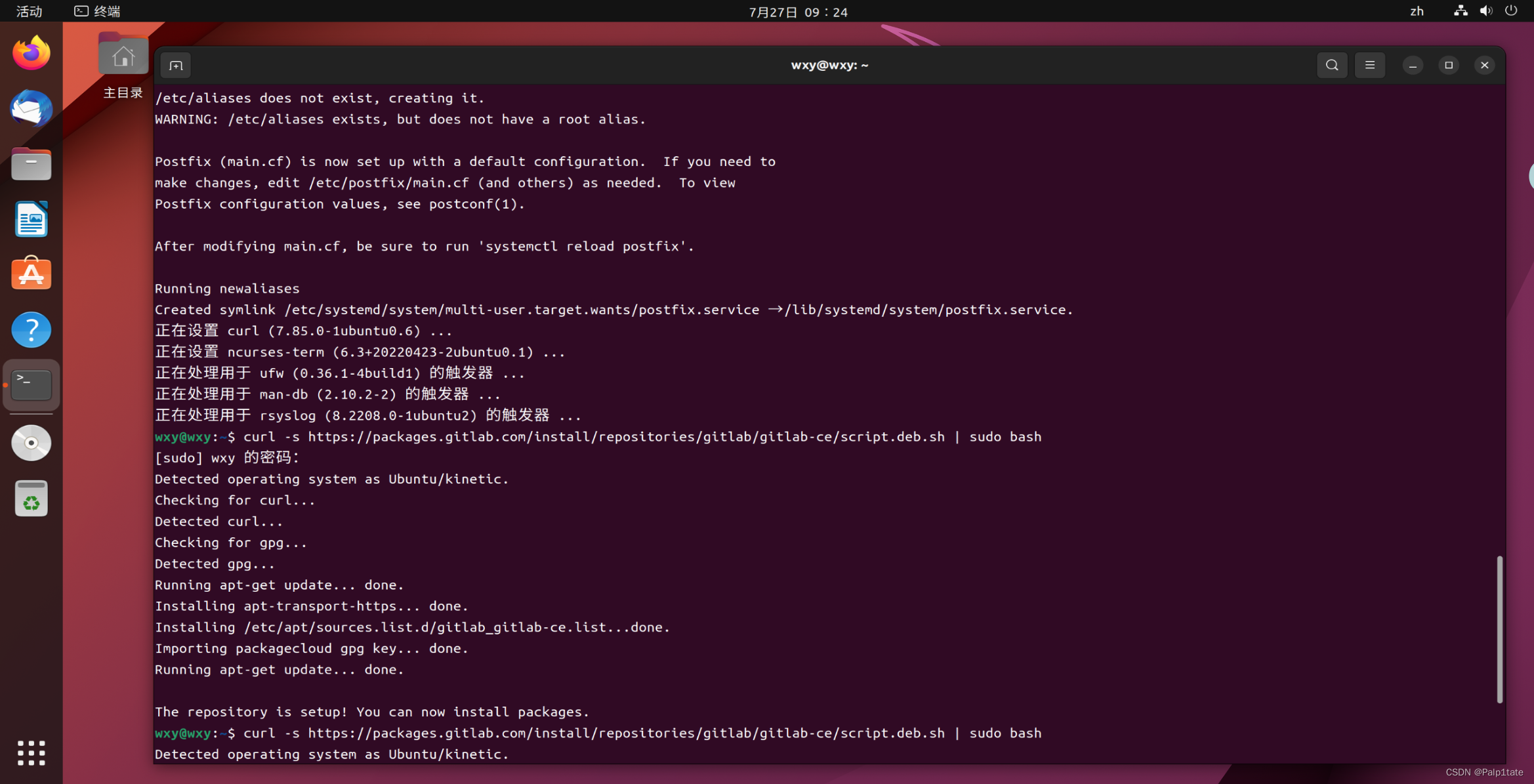1534x784 pixels.
Task: Click 'The repository is setup!' line
Action: click(372, 712)
